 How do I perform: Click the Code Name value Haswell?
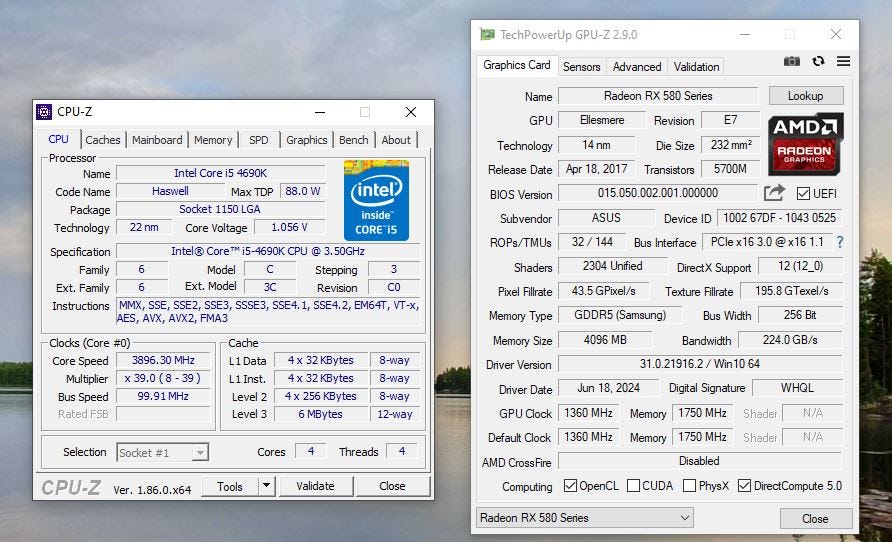click(170, 191)
